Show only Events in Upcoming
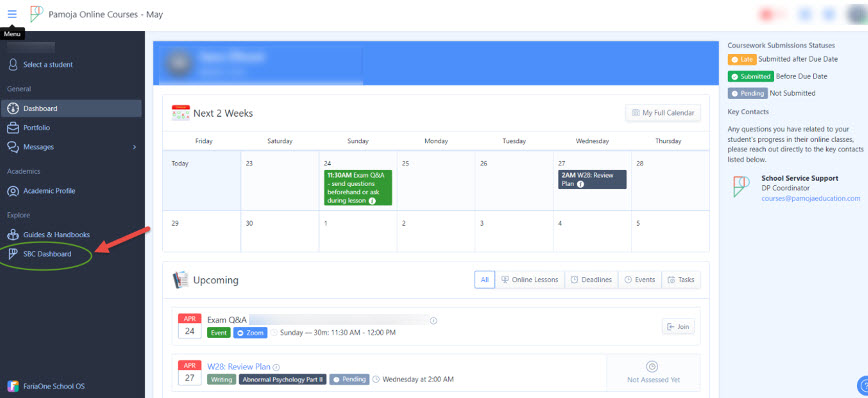Screen dimensions: 868x398 pos(640,280)
